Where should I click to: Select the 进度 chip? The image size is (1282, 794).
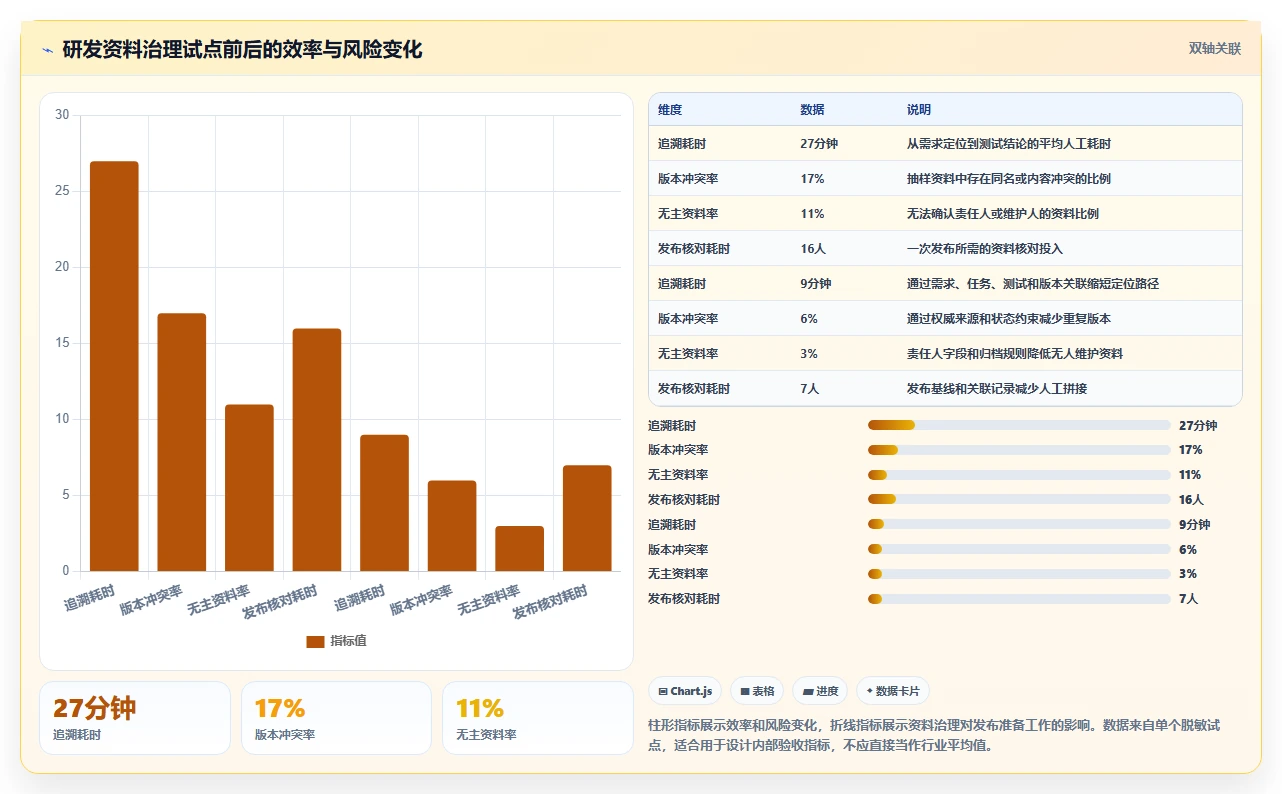820,691
